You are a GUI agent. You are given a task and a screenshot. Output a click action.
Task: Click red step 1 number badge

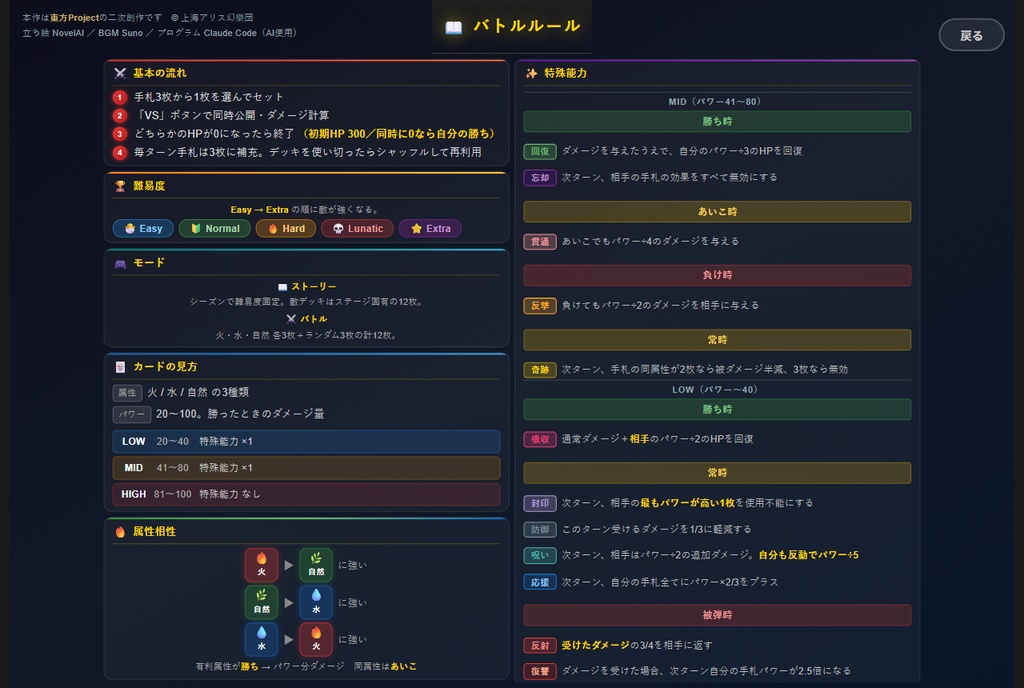click(120, 97)
